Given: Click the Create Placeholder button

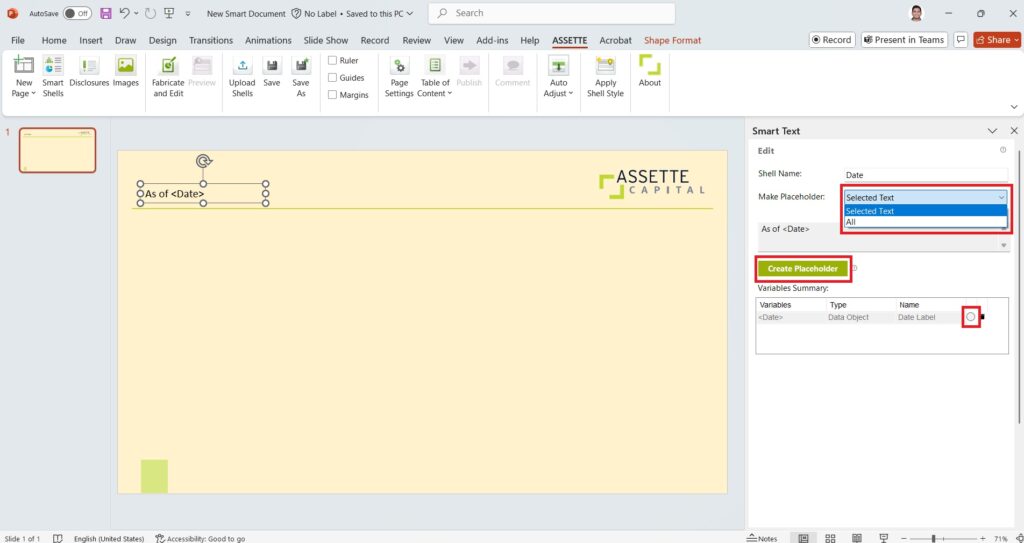Looking at the screenshot, I should (803, 269).
